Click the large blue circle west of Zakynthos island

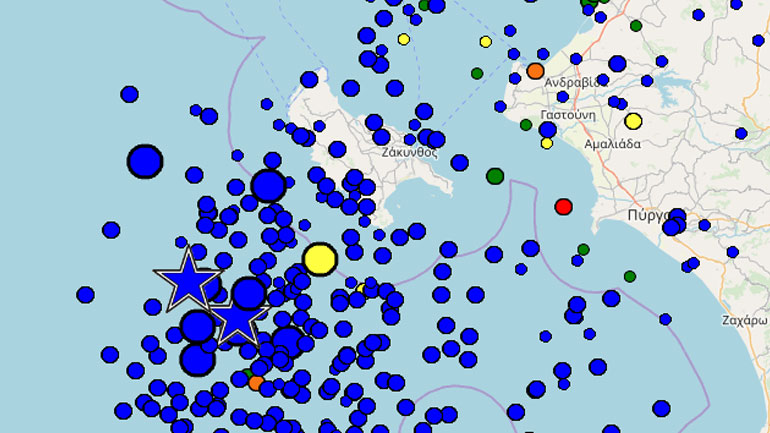[x=268, y=185]
